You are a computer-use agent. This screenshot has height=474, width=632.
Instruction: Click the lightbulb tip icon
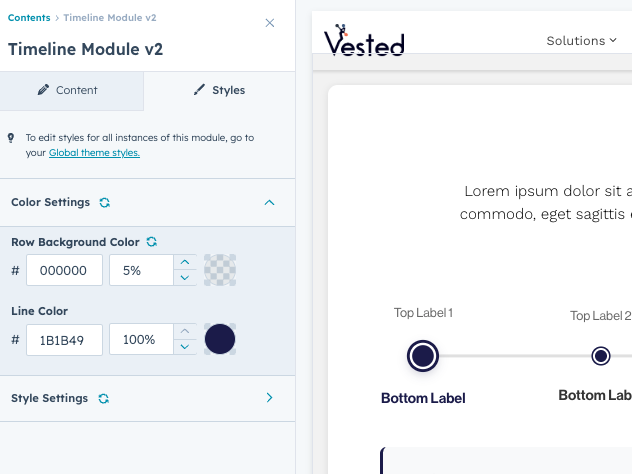11,138
